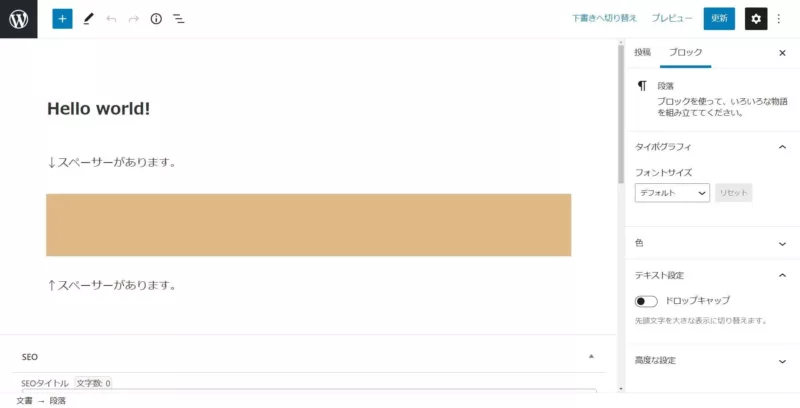Viewport: 800px width, 408px height.
Task: Expand the 色 panel
Action: pos(713,243)
